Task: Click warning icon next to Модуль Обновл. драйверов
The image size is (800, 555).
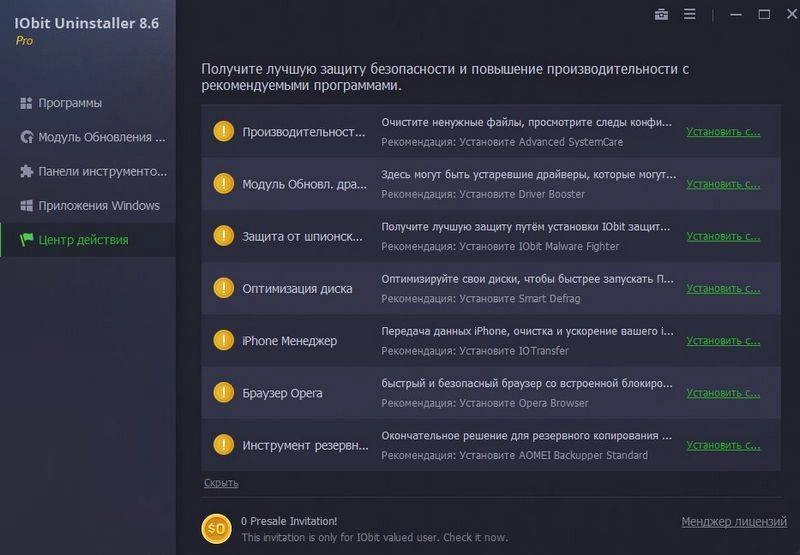Action: coord(223,184)
